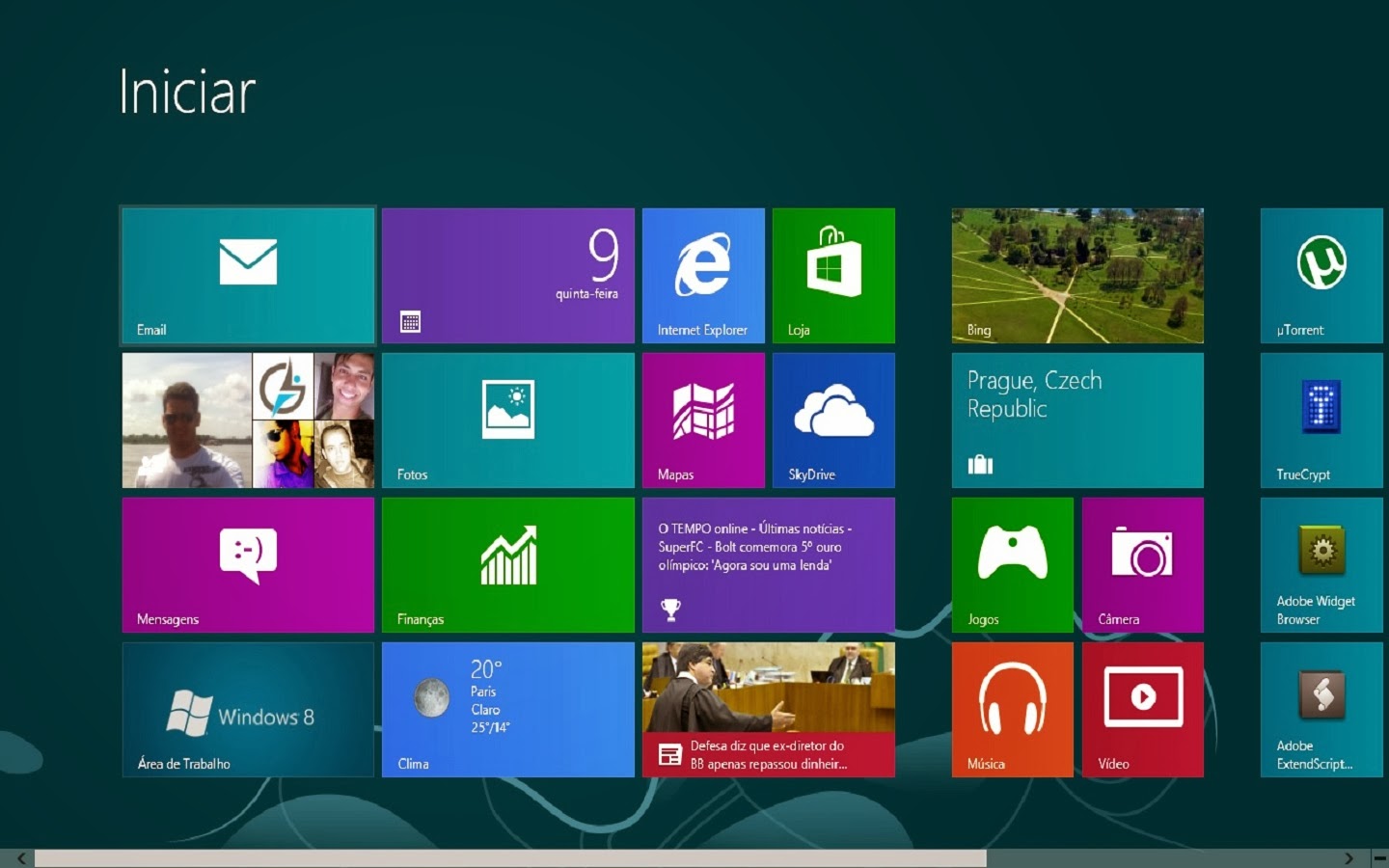Click the scrollbar left arrow

tap(20, 858)
